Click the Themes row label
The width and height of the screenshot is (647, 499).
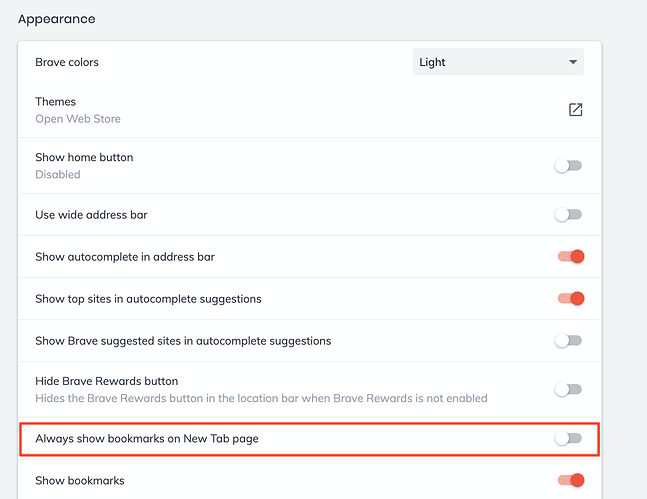click(x=56, y=102)
